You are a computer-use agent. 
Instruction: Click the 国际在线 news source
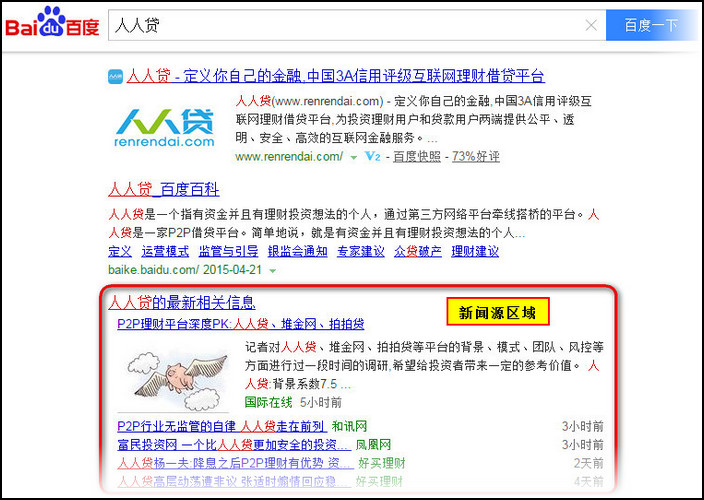click(x=268, y=402)
